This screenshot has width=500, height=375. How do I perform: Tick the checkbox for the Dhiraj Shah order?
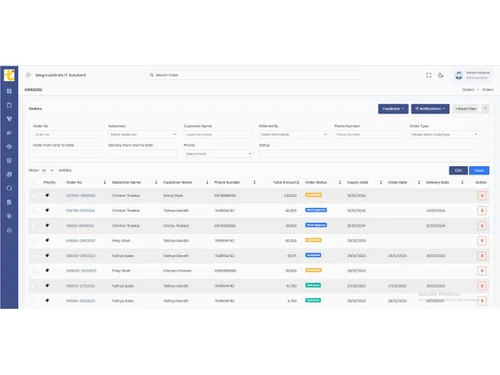(x=33, y=196)
